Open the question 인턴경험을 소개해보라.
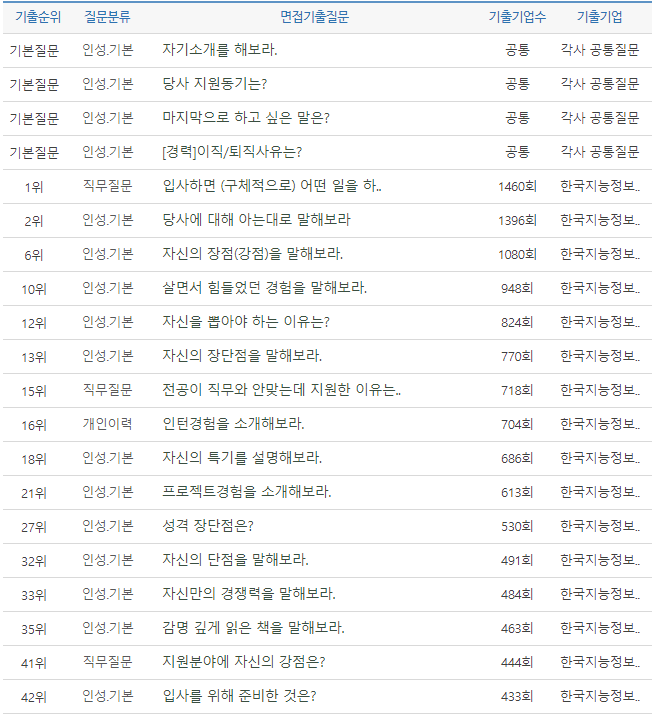Viewport: 652px width, 718px height. coord(233,424)
